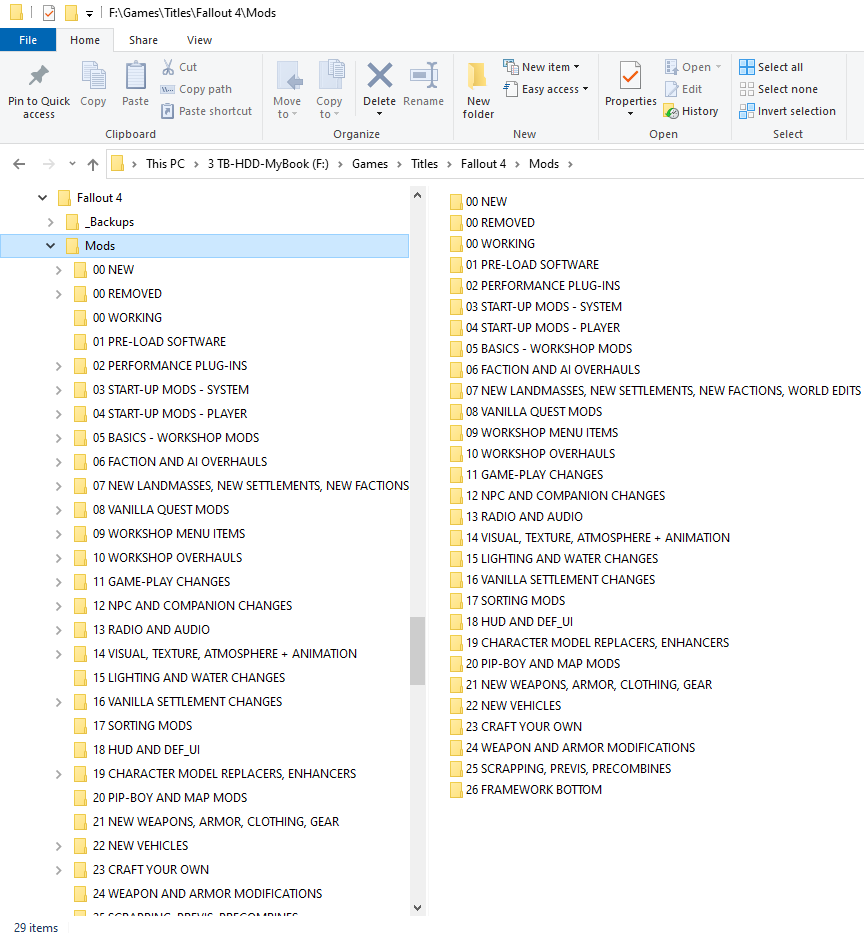864x940 pixels.
Task: Open the Customize Quick Access Toolbar dropdown
Action: pos(89,13)
